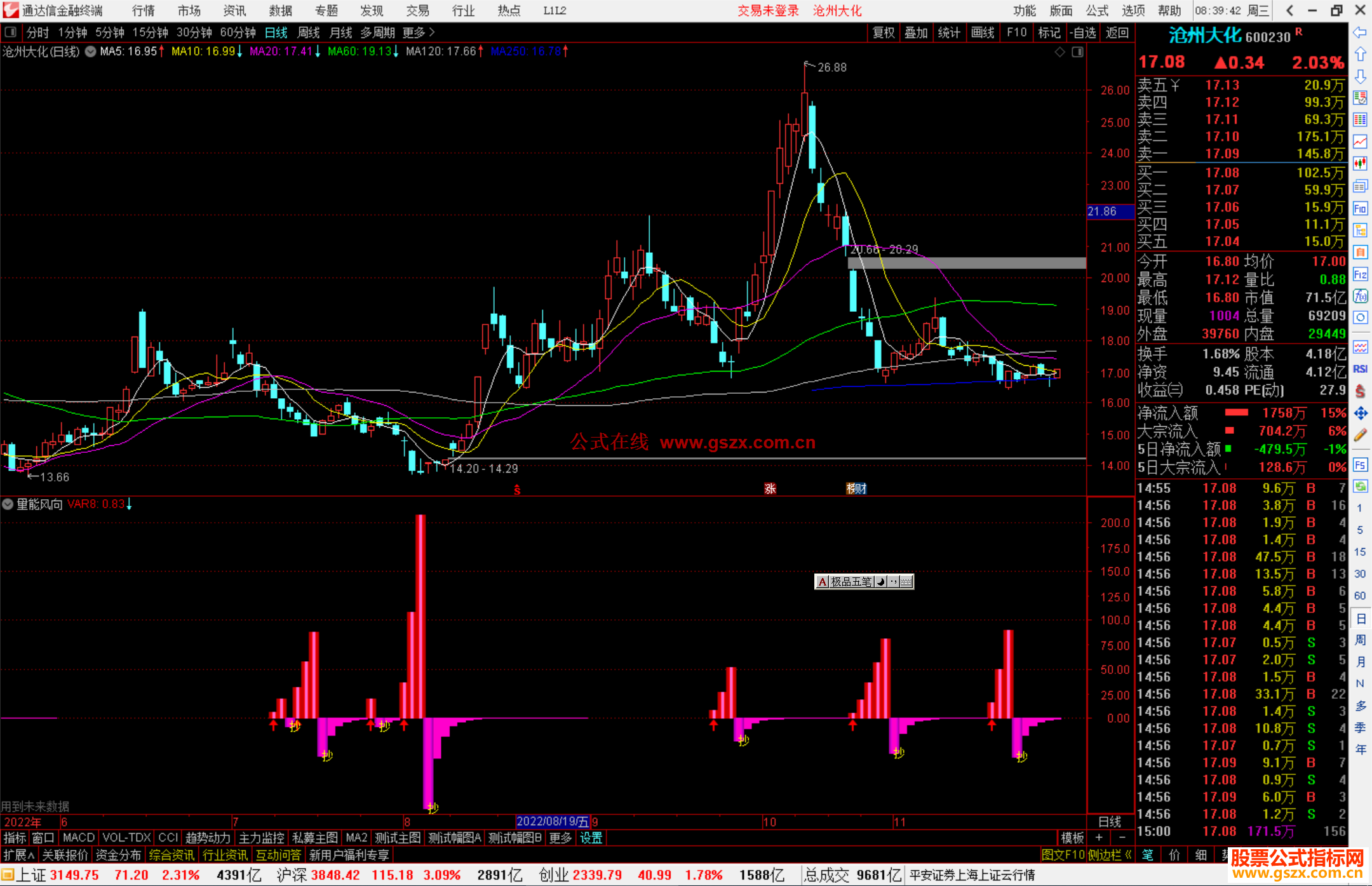Screen dimensions: 1372x886
Task: Click the tallest red volume bar in August
Action: (x=420, y=616)
